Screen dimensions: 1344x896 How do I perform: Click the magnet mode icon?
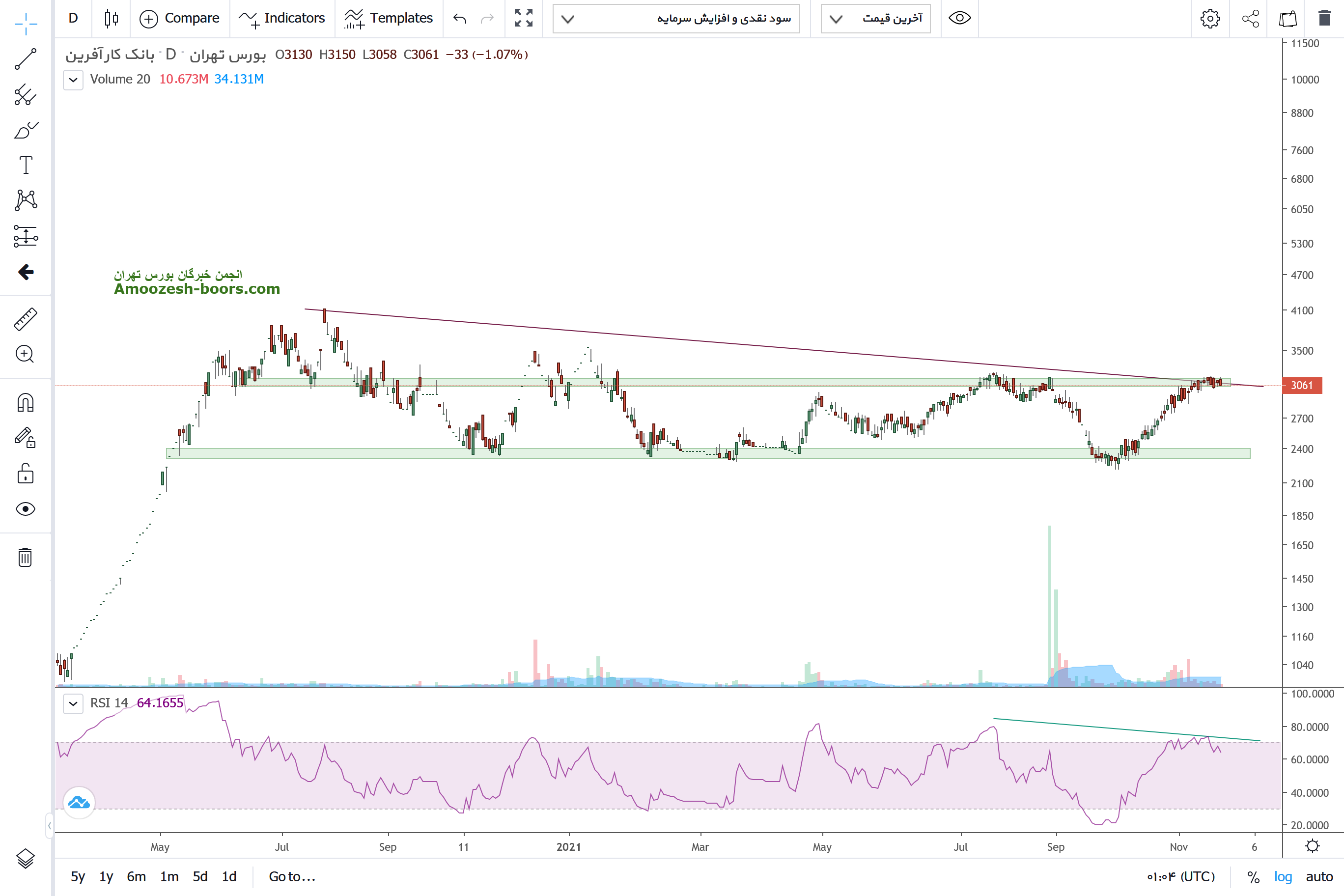(25, 403)
